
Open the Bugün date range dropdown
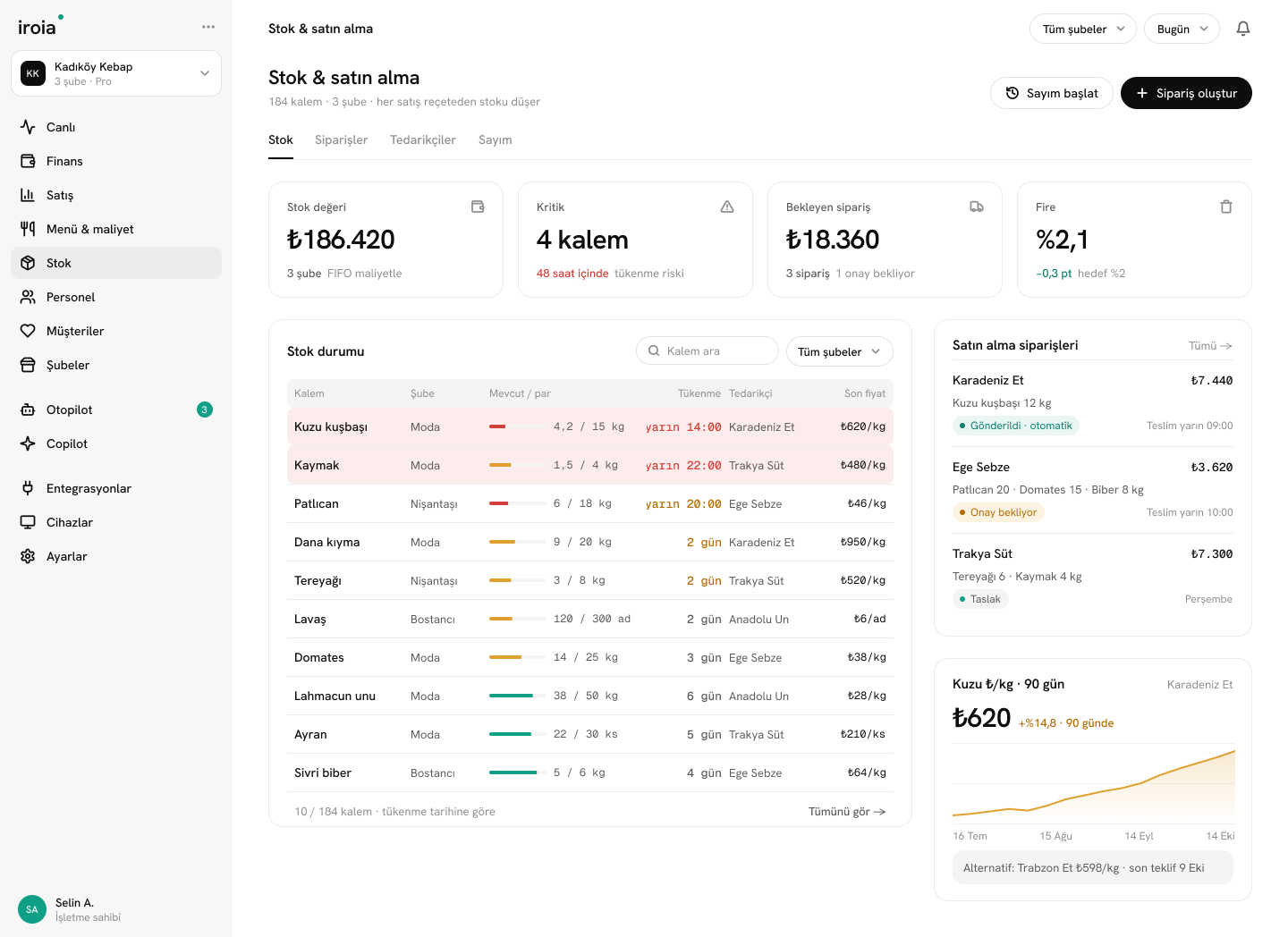(x=1182, y=29)
